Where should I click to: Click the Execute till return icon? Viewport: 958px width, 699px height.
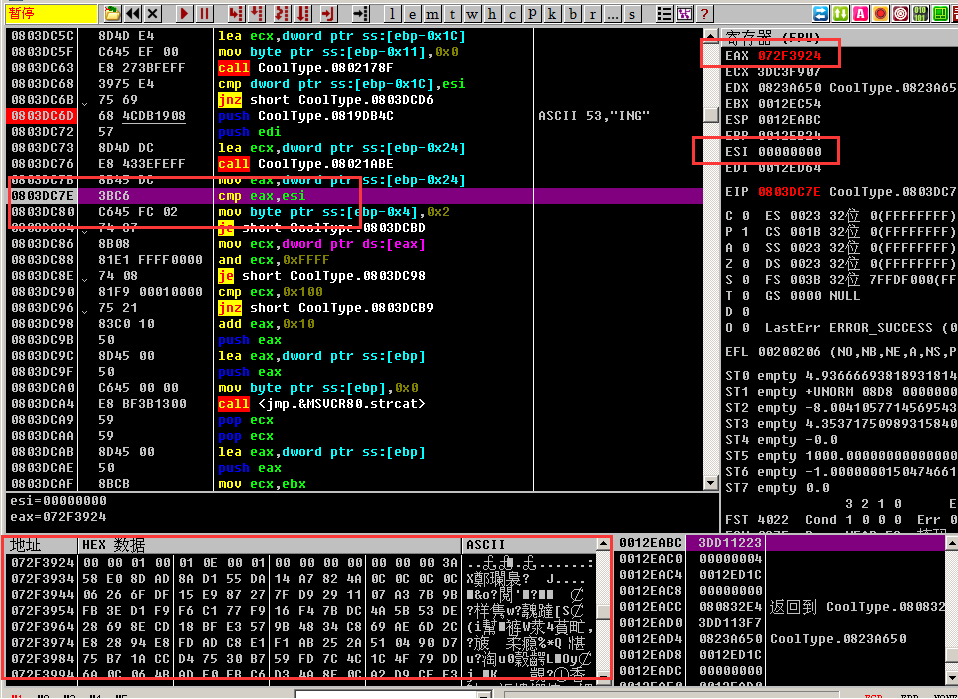click(329, 14)
